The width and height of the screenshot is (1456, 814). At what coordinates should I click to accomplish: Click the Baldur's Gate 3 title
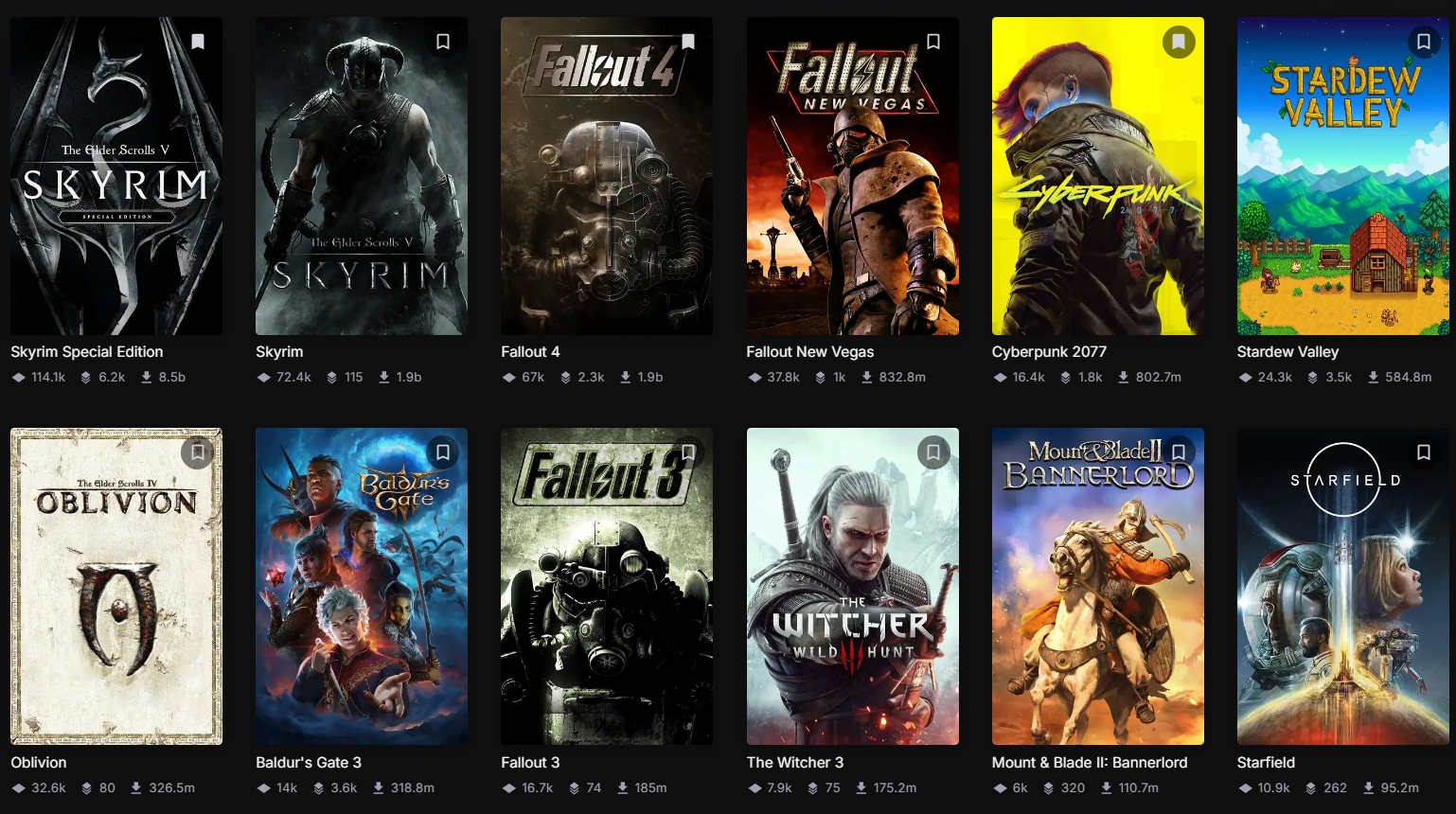(309, 763)
